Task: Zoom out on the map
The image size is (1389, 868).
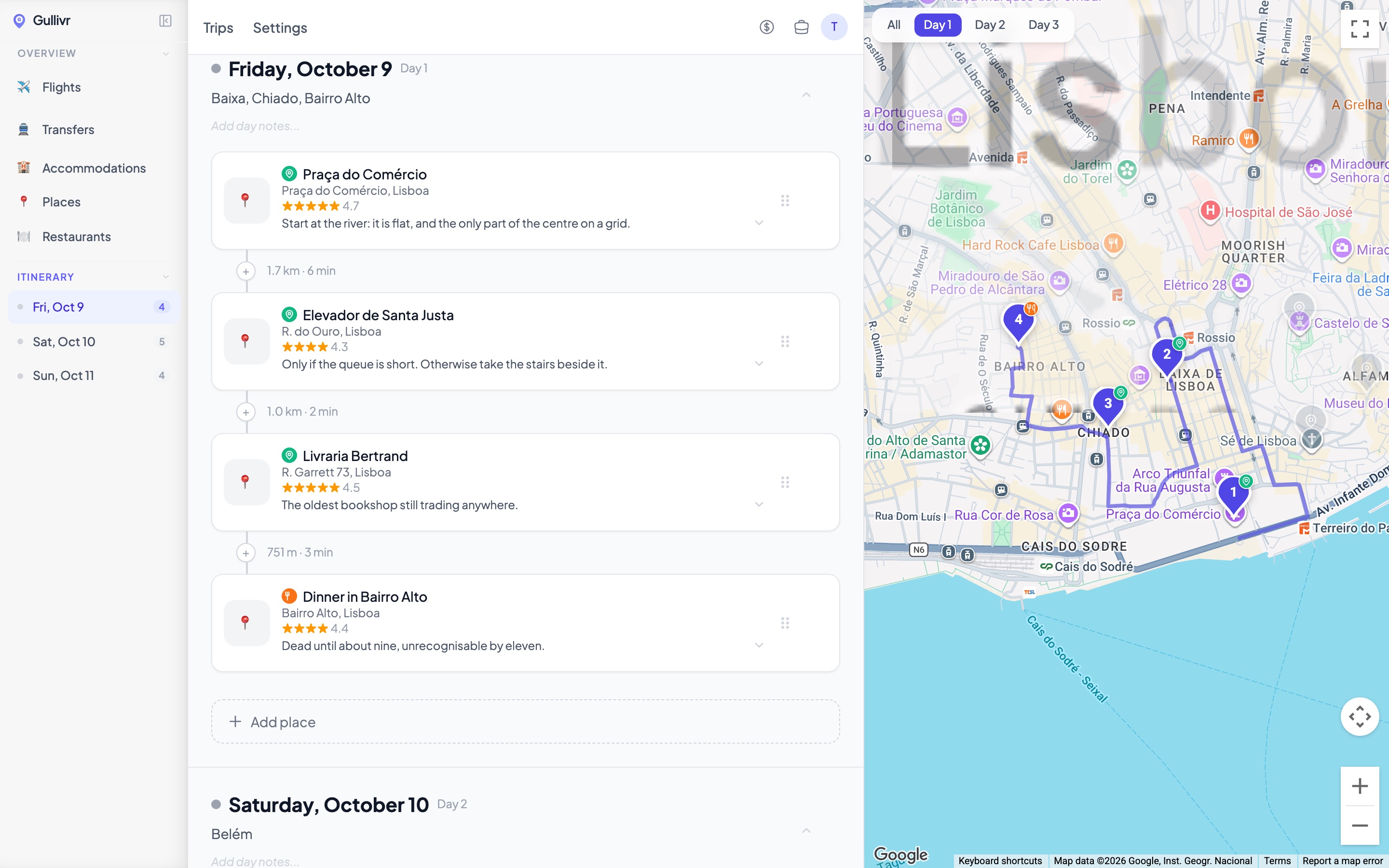Action: [1360, 826]
